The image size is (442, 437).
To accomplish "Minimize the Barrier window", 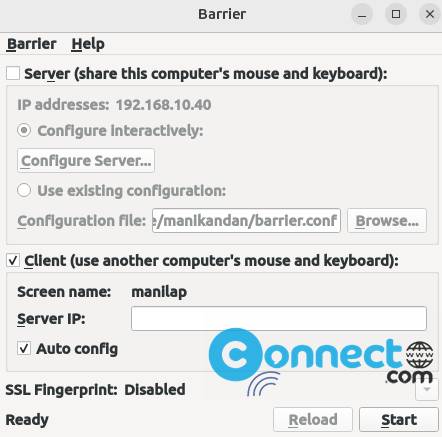I will 362,14.
